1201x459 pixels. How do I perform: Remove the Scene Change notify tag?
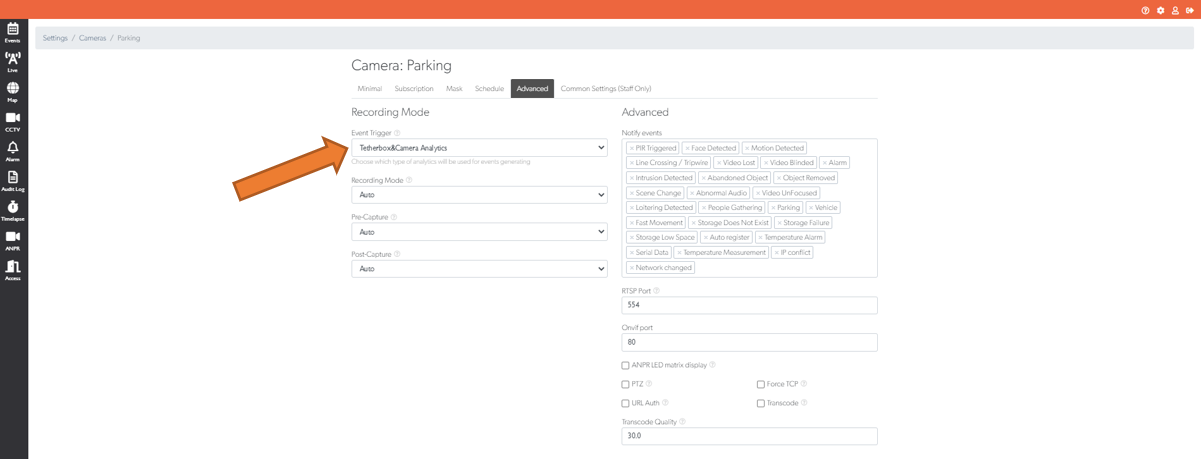(632, 193)
